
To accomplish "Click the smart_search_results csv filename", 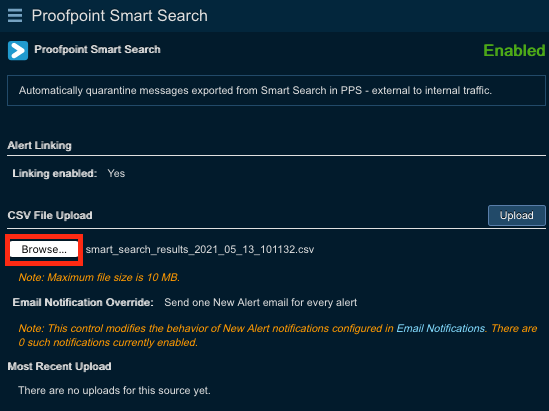I will coord(200,249).
